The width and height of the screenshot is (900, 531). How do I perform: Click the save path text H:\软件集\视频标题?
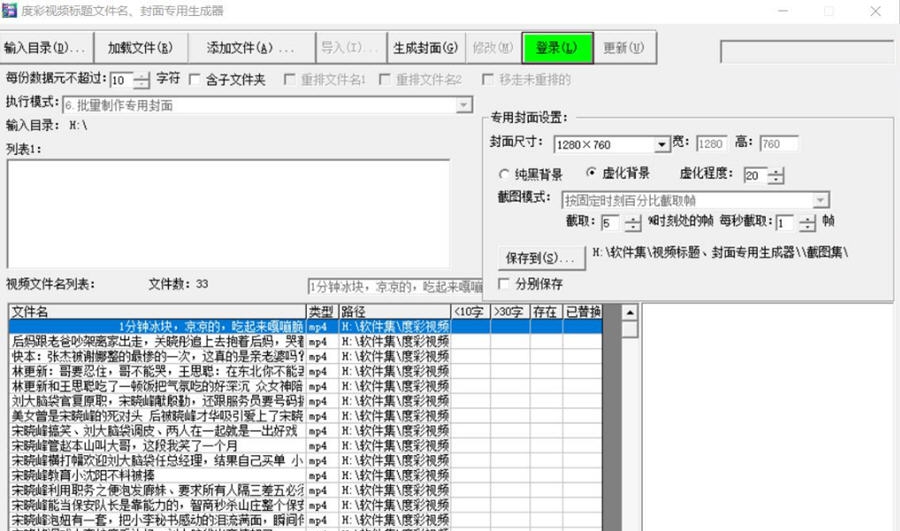coord(720,253)
